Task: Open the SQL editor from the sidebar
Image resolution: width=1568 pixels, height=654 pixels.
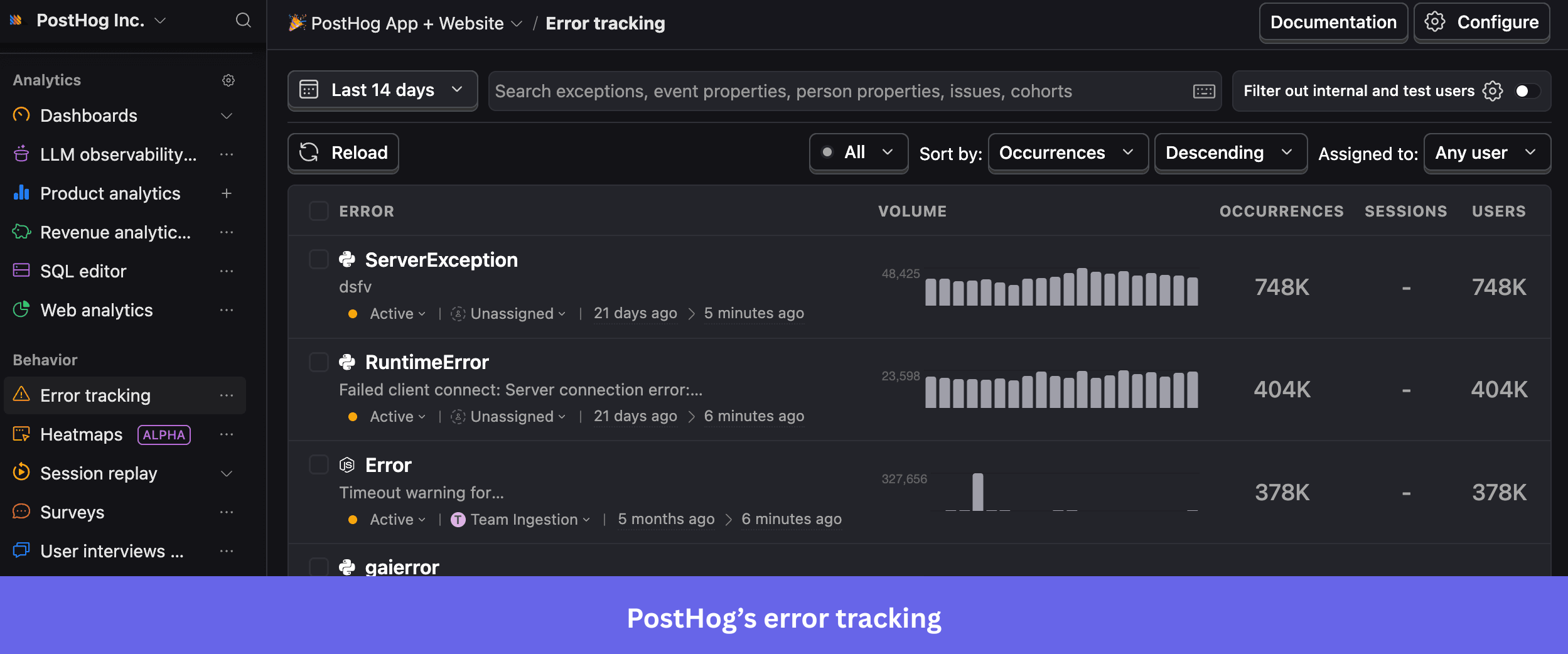Action: coord(83,271)
